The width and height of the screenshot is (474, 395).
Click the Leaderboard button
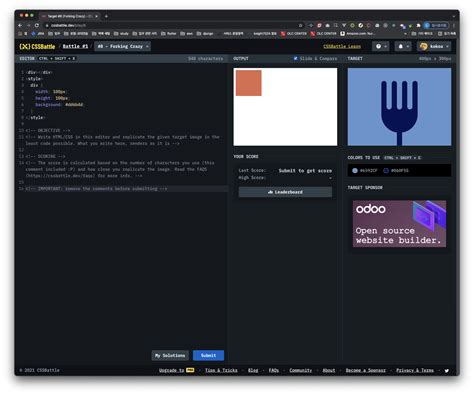(285, 192)
